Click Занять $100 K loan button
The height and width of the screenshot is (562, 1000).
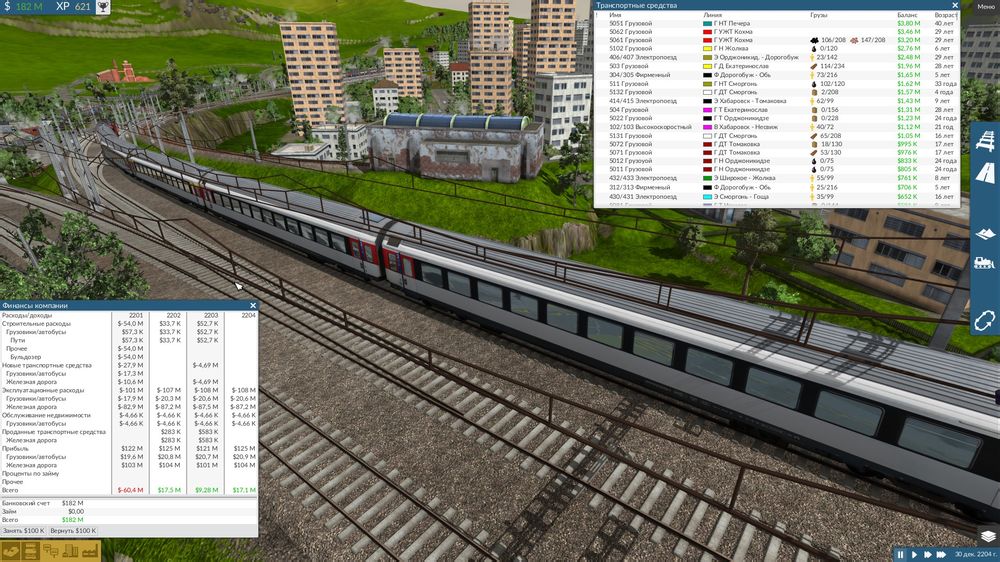point(24,531)
